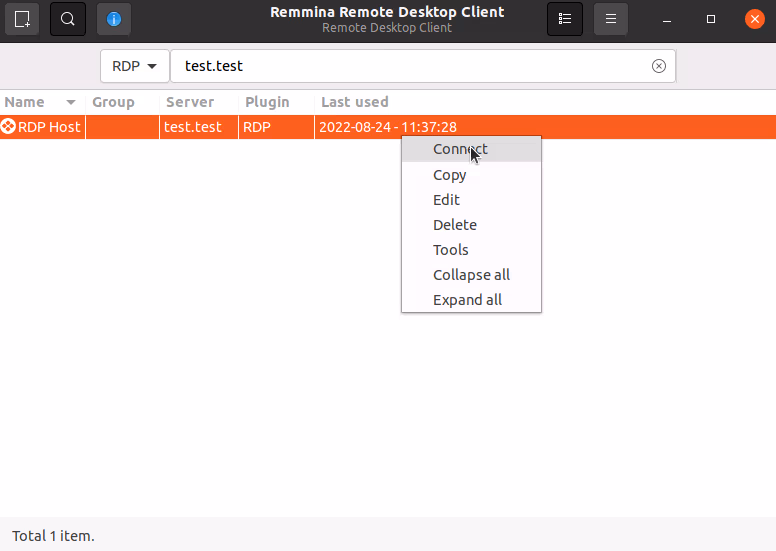Close the Remmina window
Image resolution: width=776 pixels, height=551 pixels.
(755, 19)
